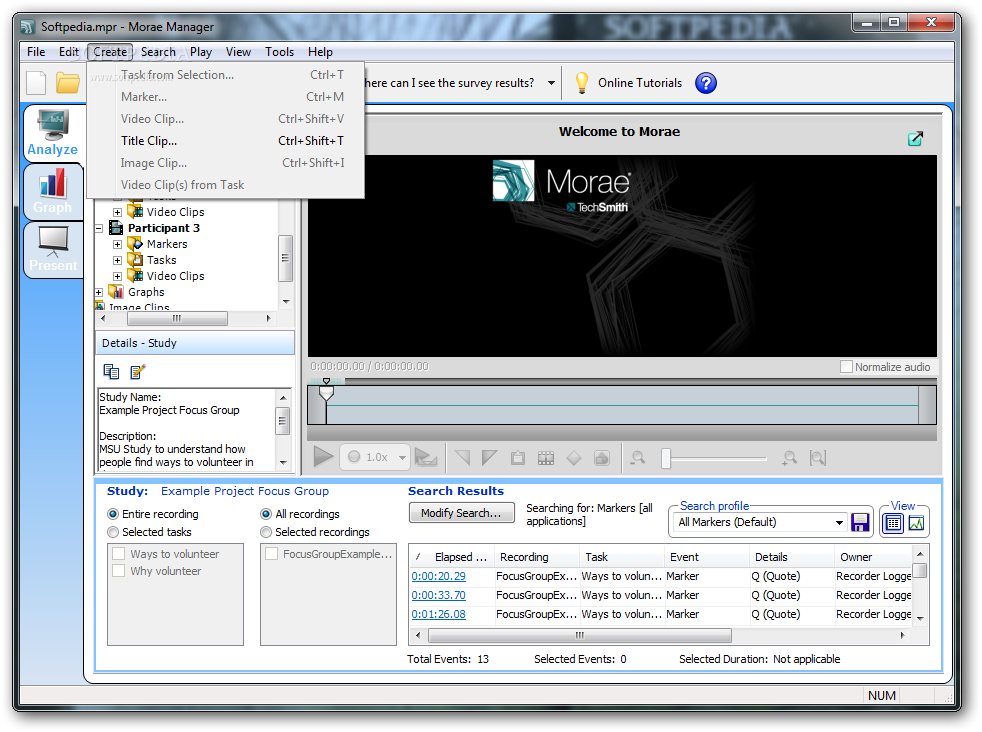982x732 pixels.
Task: Click the timeline zoom slider handle
Action: point(666,458)
